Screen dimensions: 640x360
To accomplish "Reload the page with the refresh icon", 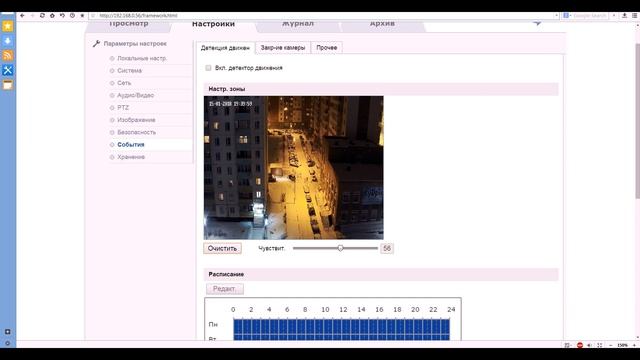I will (x=42, y=16).
